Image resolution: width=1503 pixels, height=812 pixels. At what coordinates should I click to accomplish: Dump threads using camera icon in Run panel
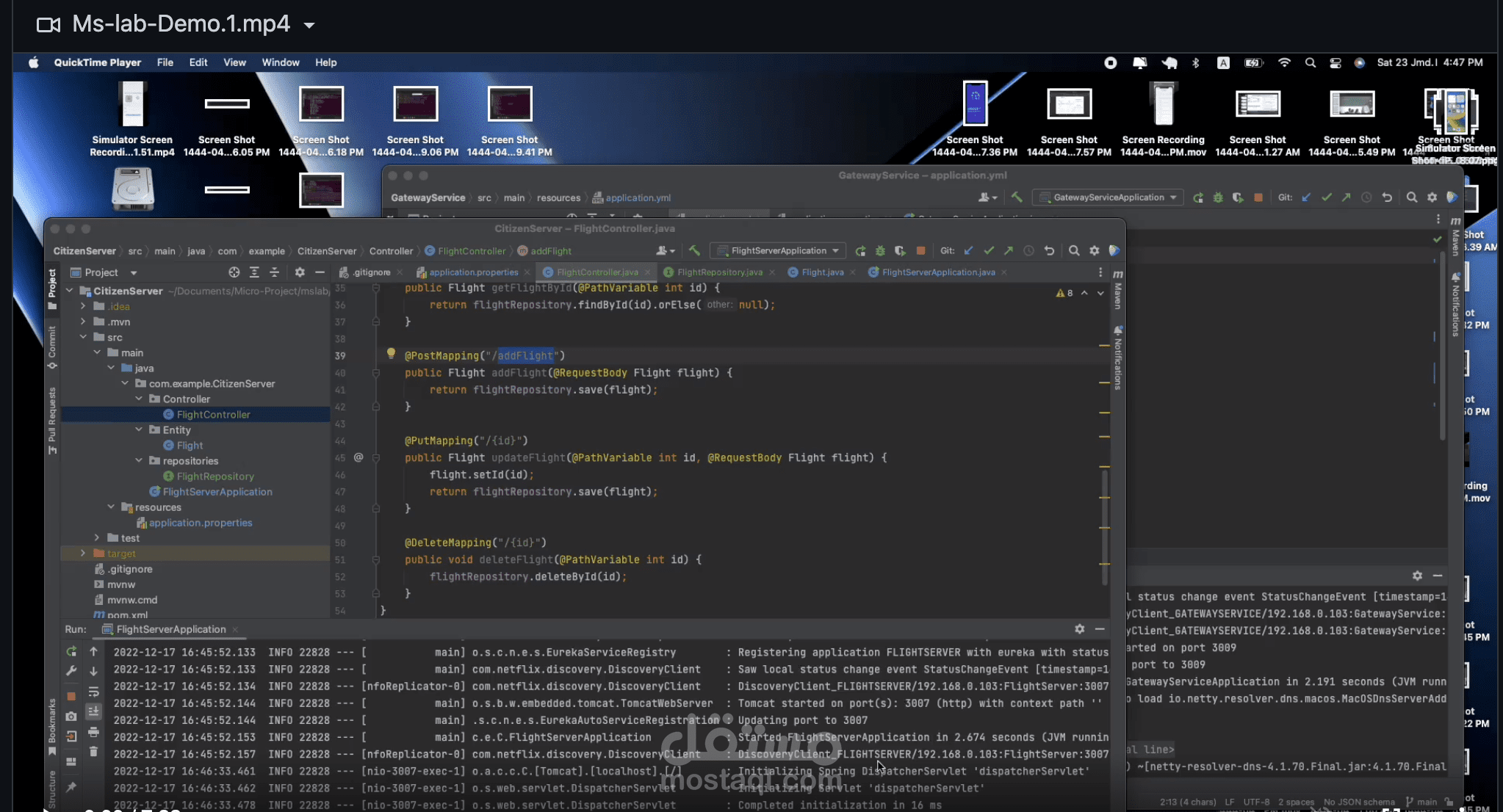[71, 717]
